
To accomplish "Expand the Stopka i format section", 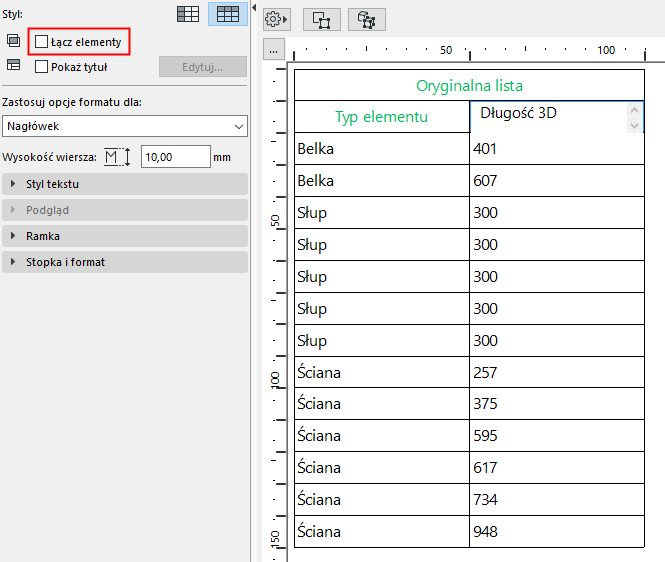I will tap(125, 262).
